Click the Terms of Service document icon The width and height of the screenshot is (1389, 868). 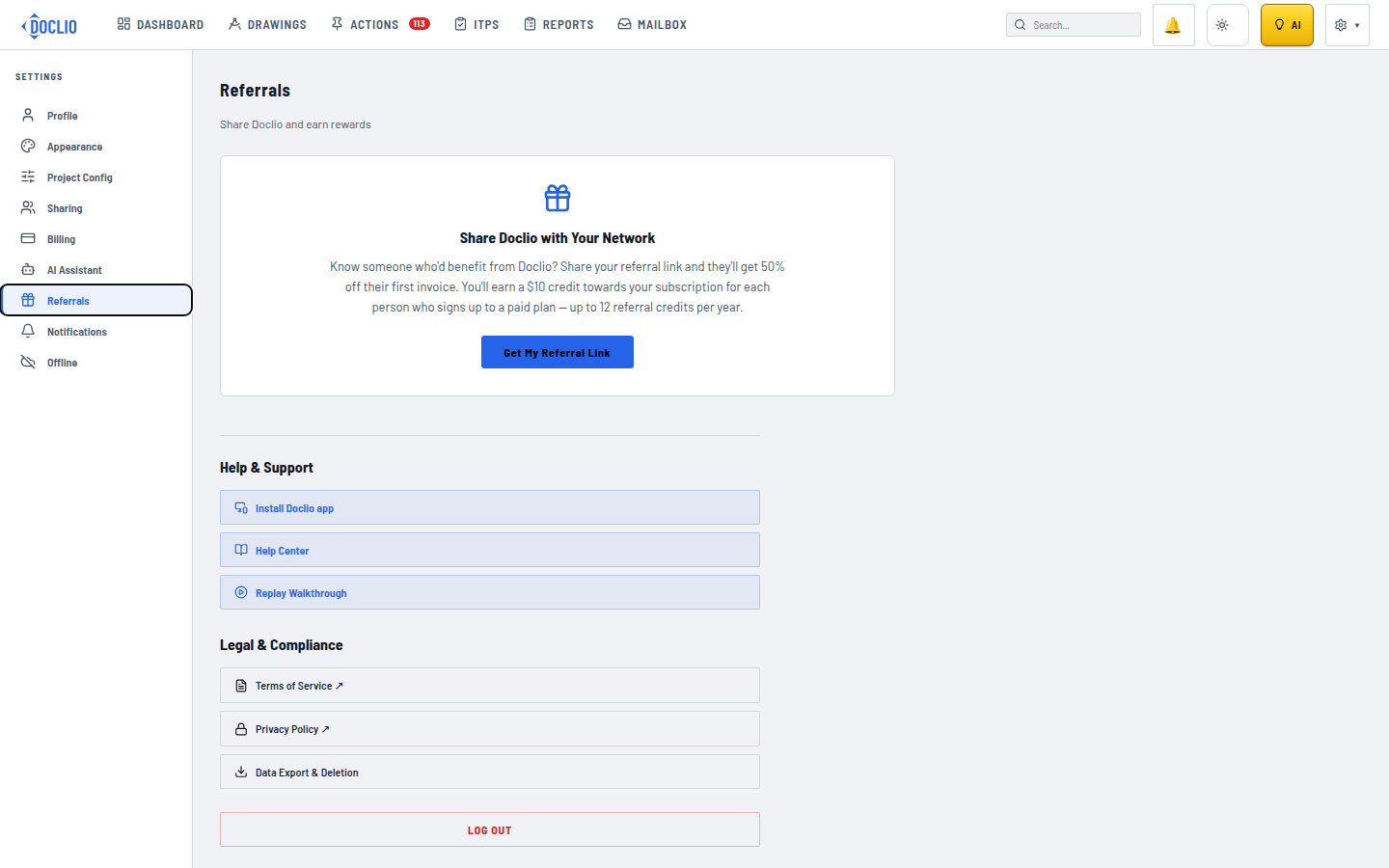[241, 686]
